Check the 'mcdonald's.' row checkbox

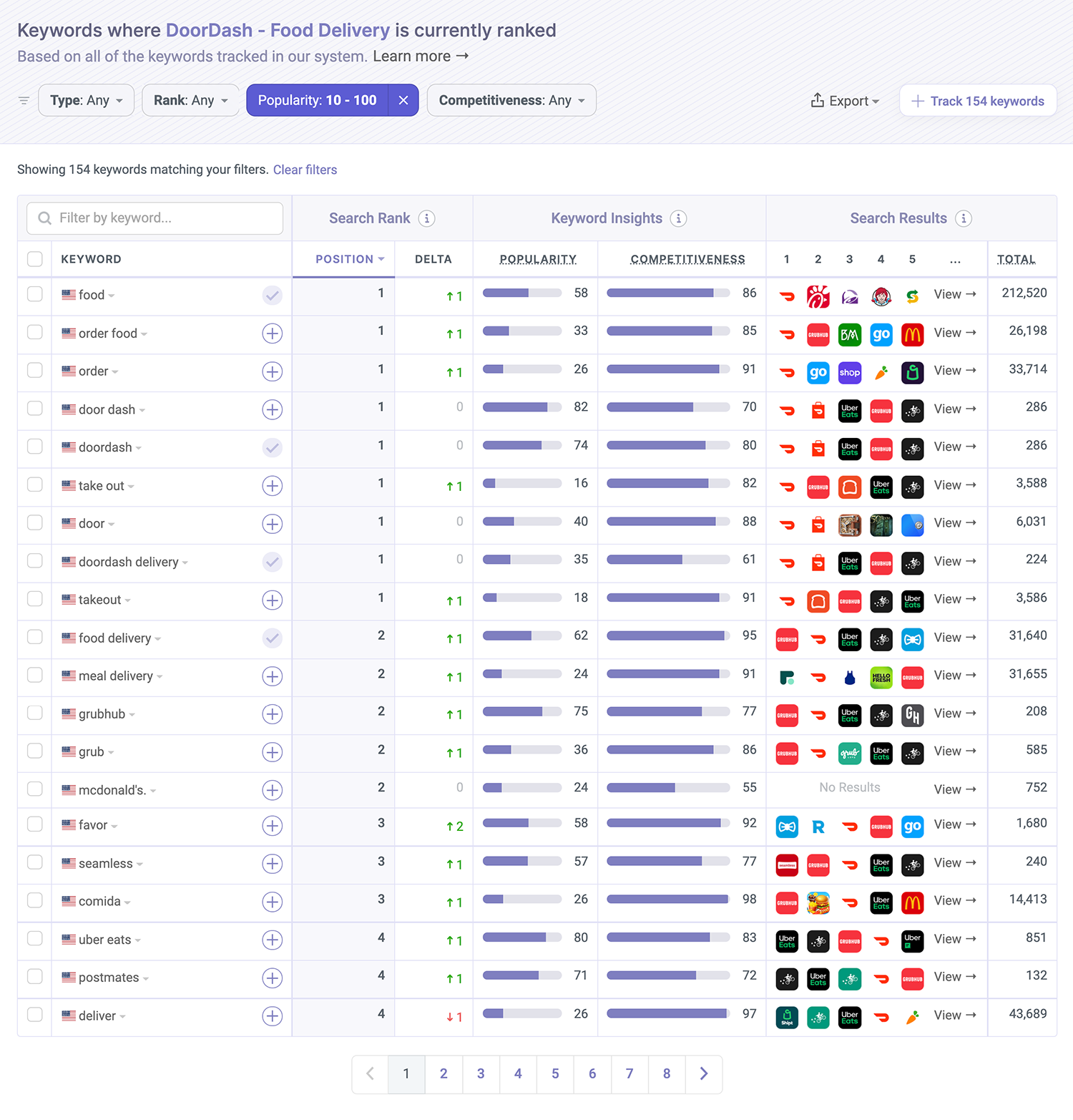point(34,789)
